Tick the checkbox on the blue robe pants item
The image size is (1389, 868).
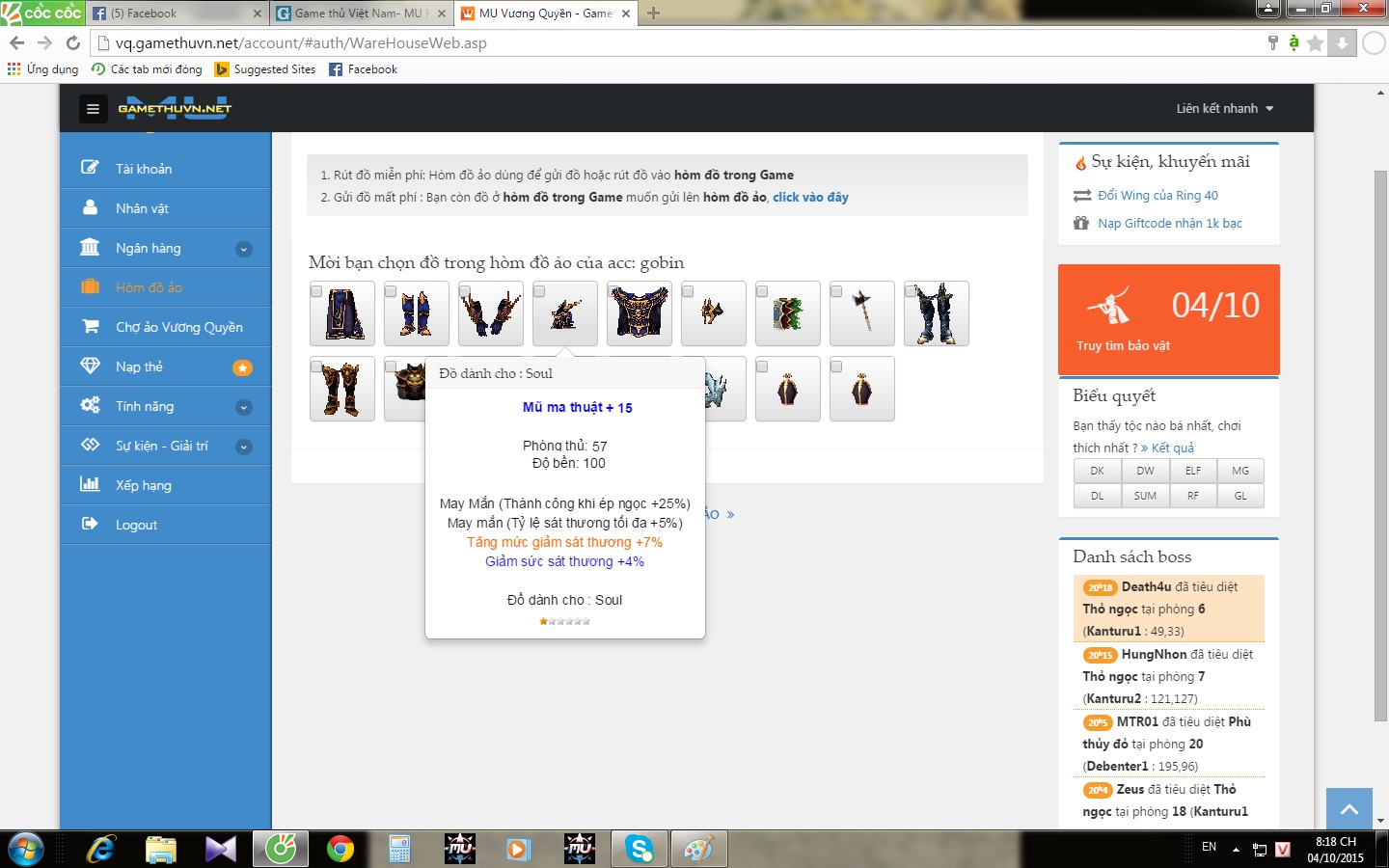pos(316,291)
